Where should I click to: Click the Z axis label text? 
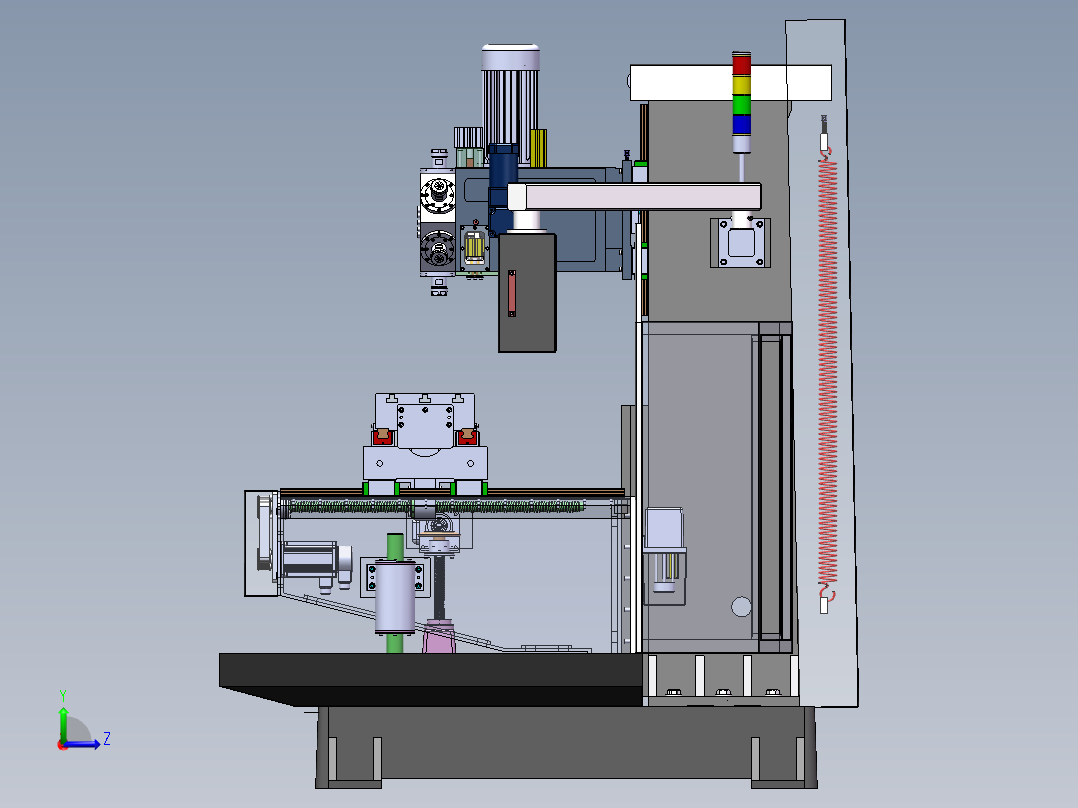pyautogui.click(x=107, y=739)
